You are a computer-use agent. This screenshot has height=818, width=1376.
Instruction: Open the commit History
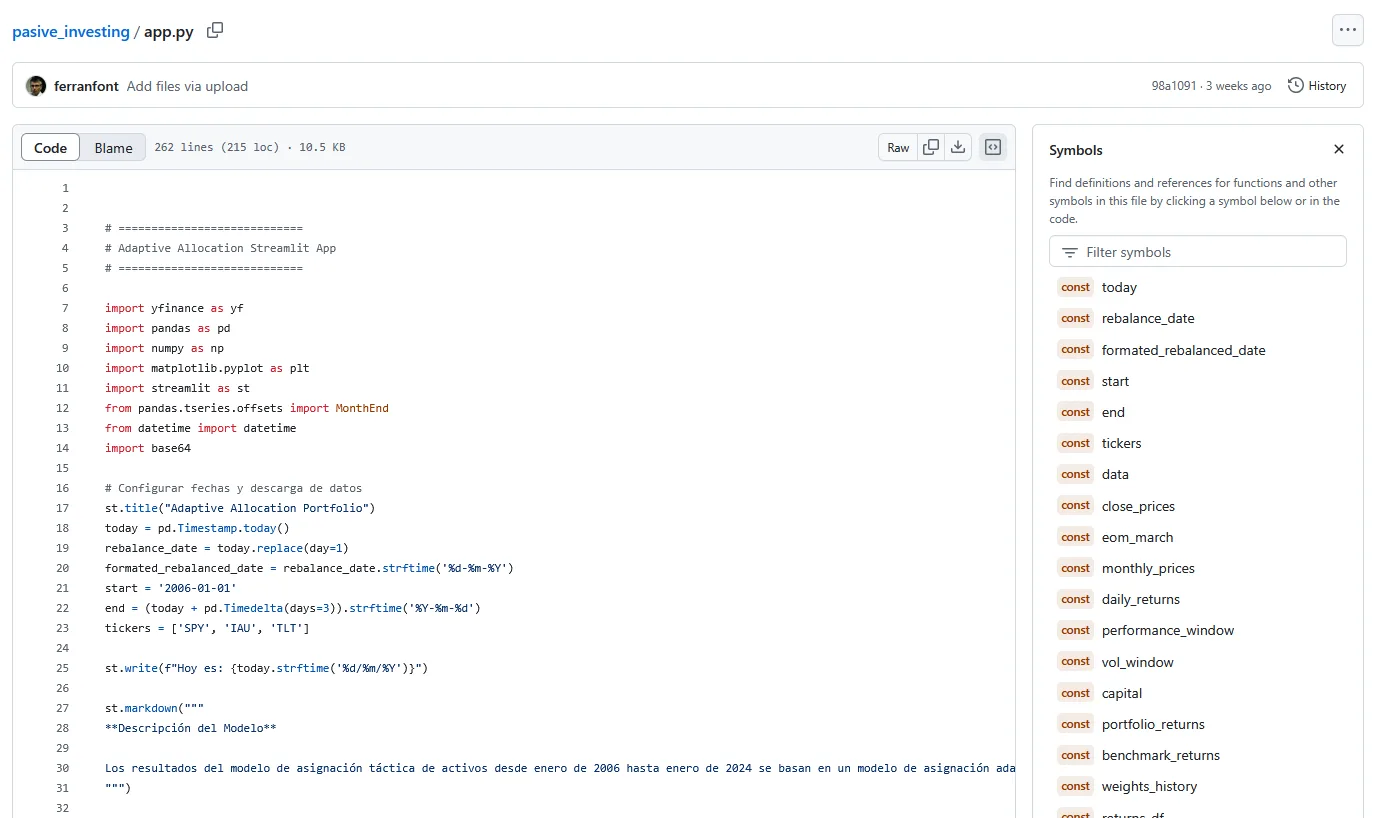pos(1317,86)
